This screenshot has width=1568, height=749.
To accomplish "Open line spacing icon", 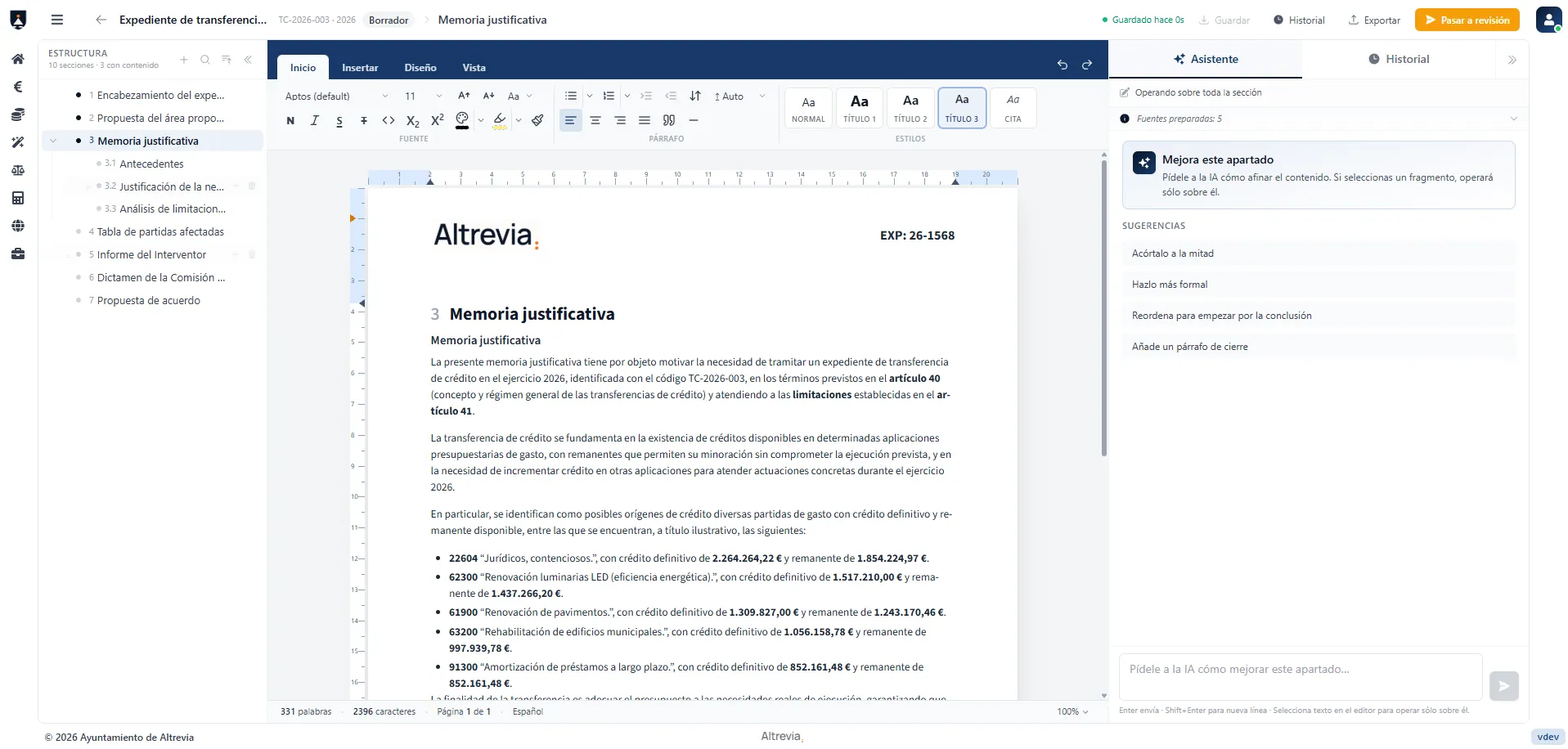I will pos(695,96).
